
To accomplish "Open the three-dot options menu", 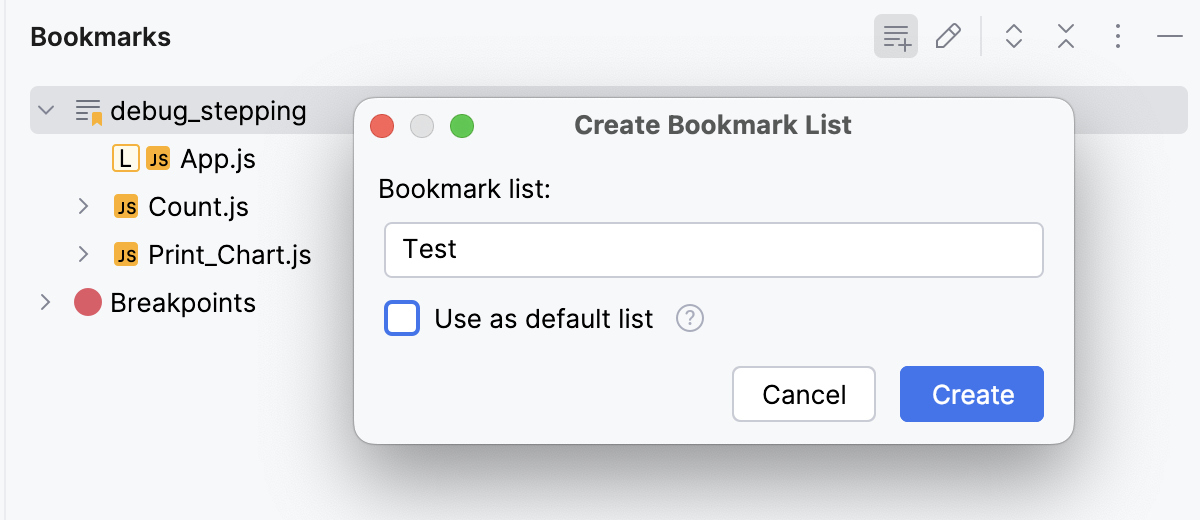I will [x=1118, y=37].
